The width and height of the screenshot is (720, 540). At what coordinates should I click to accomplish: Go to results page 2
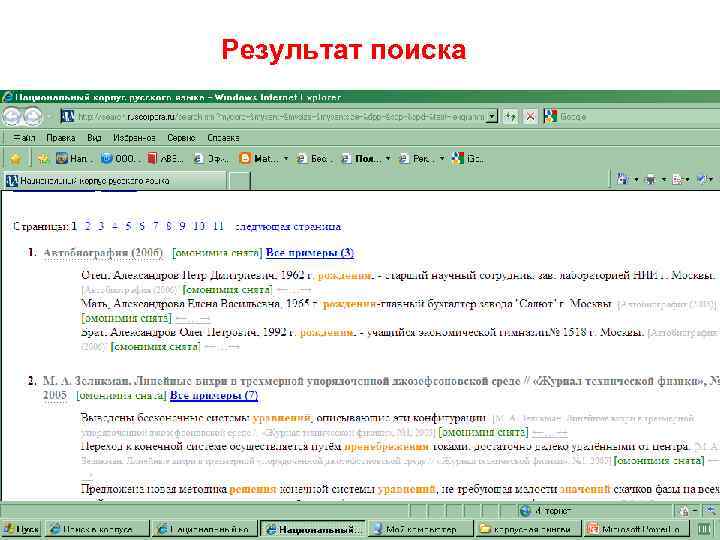point(88,226)
